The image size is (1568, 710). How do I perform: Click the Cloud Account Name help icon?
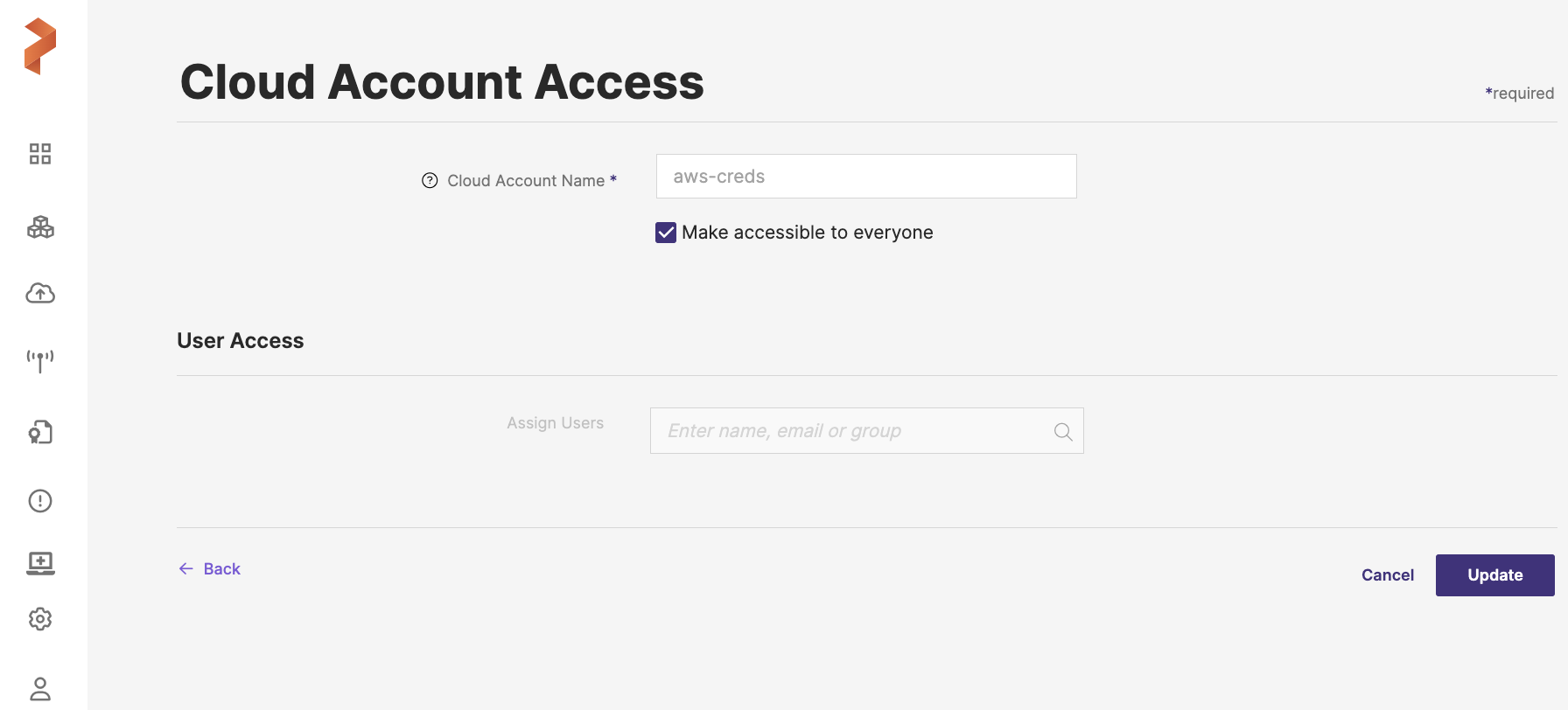pos(430,180)
